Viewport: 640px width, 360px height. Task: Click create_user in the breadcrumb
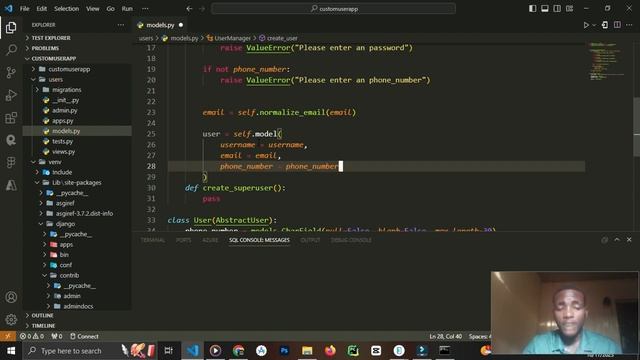pos(282,38)
